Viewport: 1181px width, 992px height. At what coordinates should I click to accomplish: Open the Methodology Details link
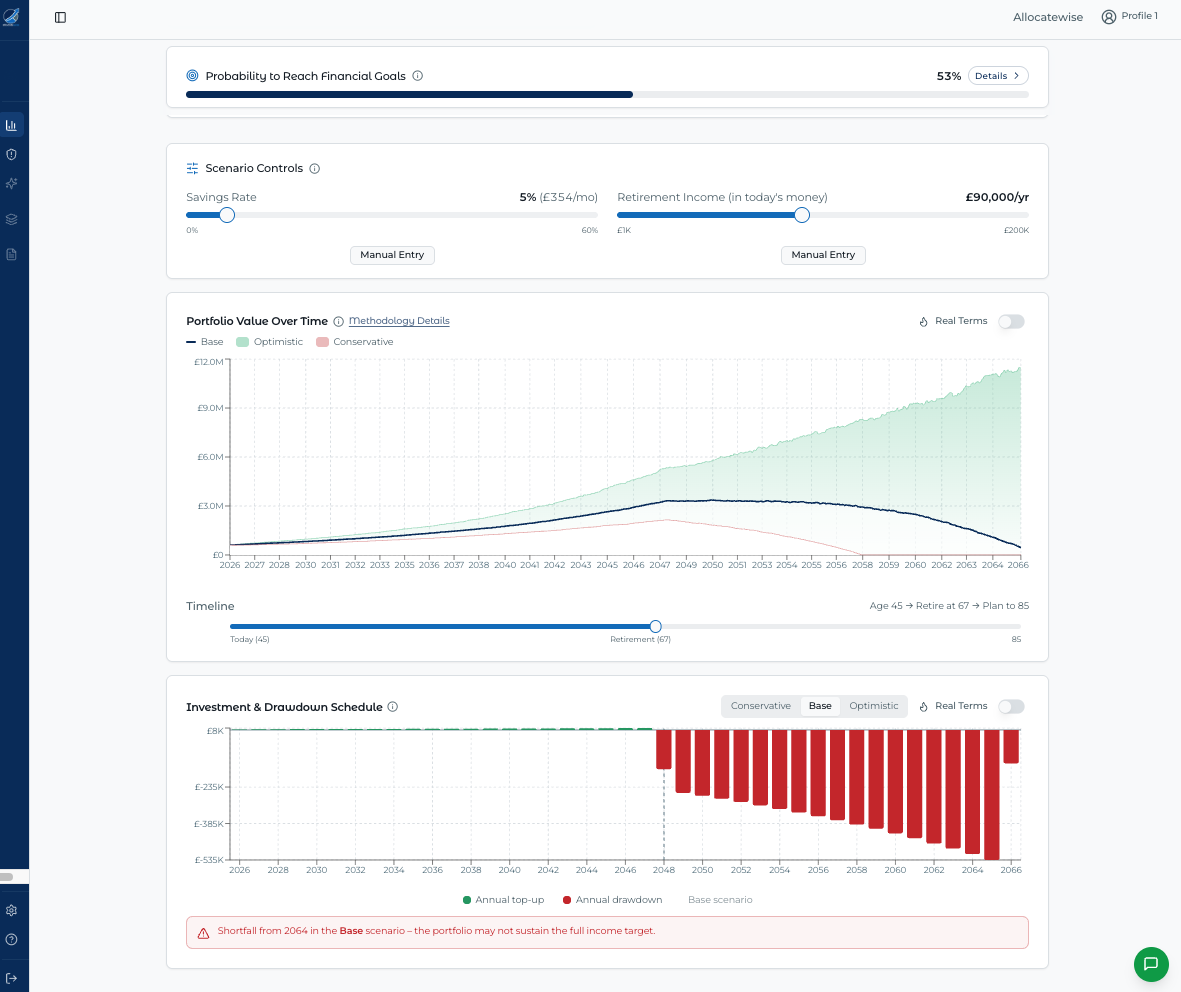[399, 321]
